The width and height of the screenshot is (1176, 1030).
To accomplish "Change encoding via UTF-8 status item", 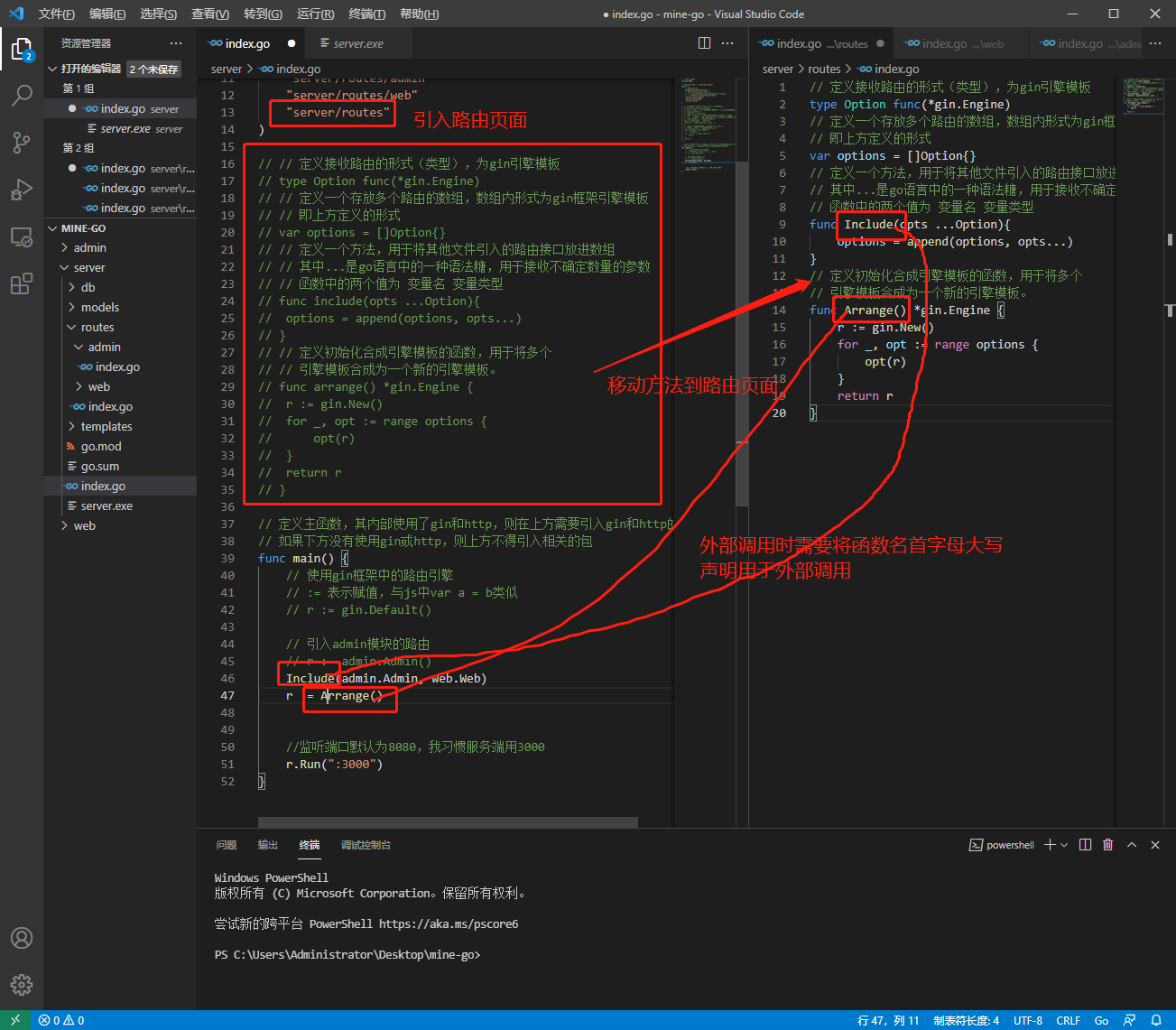I will [x=1028, y=1020].
